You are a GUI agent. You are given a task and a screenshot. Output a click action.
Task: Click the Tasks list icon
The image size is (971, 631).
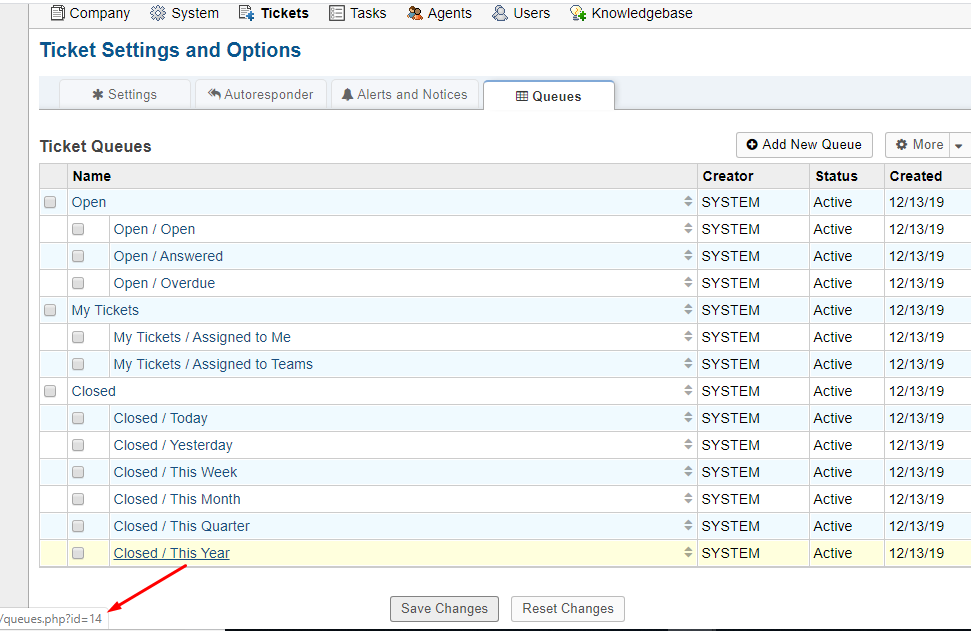pyautogui.click(x=337, y=13)
